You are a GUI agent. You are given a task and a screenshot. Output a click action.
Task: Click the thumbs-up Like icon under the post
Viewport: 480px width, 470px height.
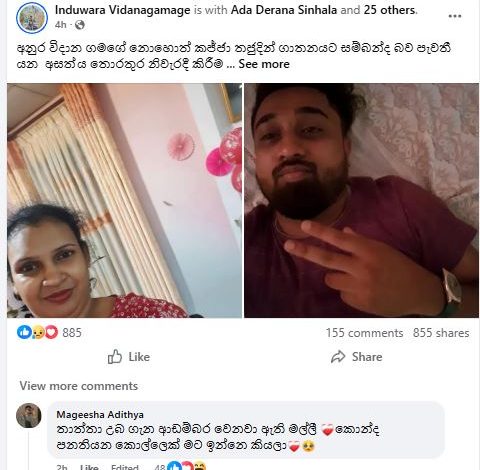click(x=114, y=357)
